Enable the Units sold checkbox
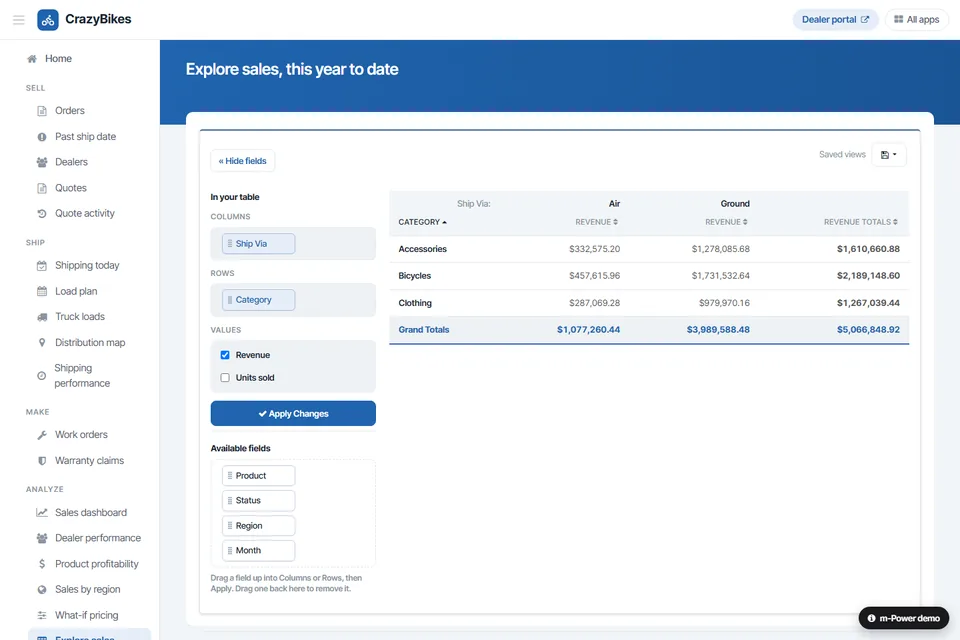 tap(225, 378)
